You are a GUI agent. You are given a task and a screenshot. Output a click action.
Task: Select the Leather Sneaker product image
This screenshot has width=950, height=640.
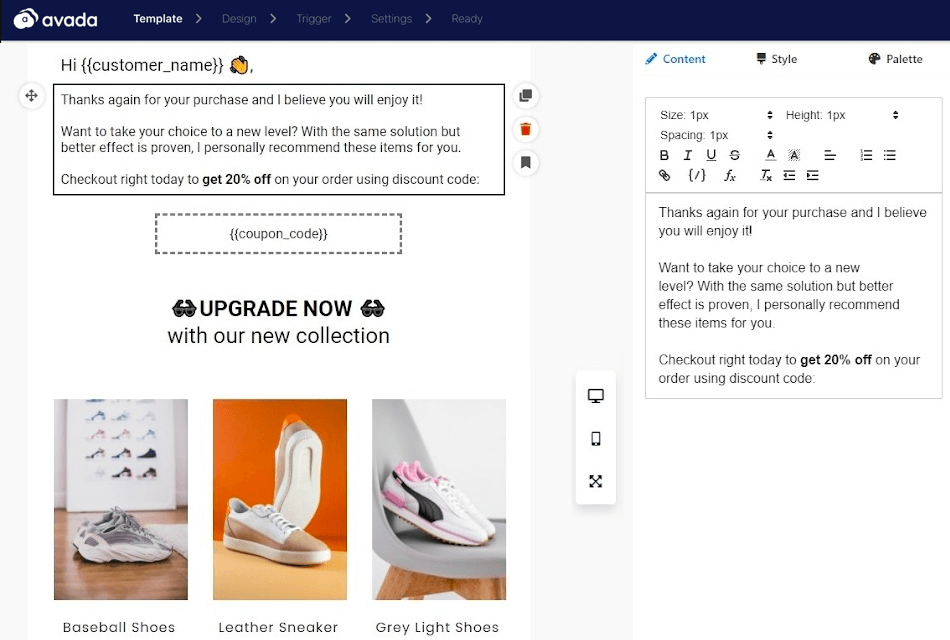[x=280, y=499]
